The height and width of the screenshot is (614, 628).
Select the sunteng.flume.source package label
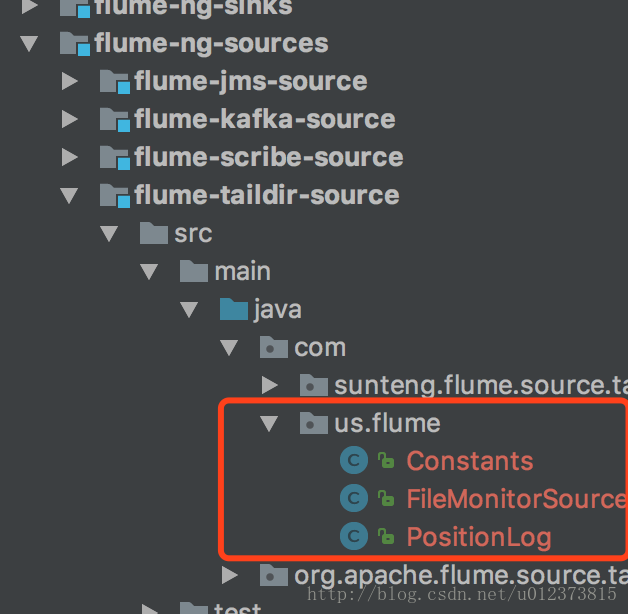(481, 385)
